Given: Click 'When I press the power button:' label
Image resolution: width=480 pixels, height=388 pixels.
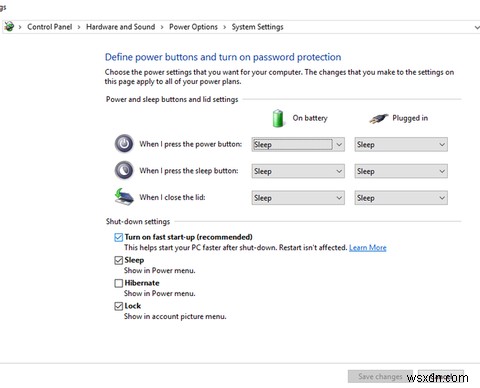Looking at the screenshot, I should click(190, 144).
